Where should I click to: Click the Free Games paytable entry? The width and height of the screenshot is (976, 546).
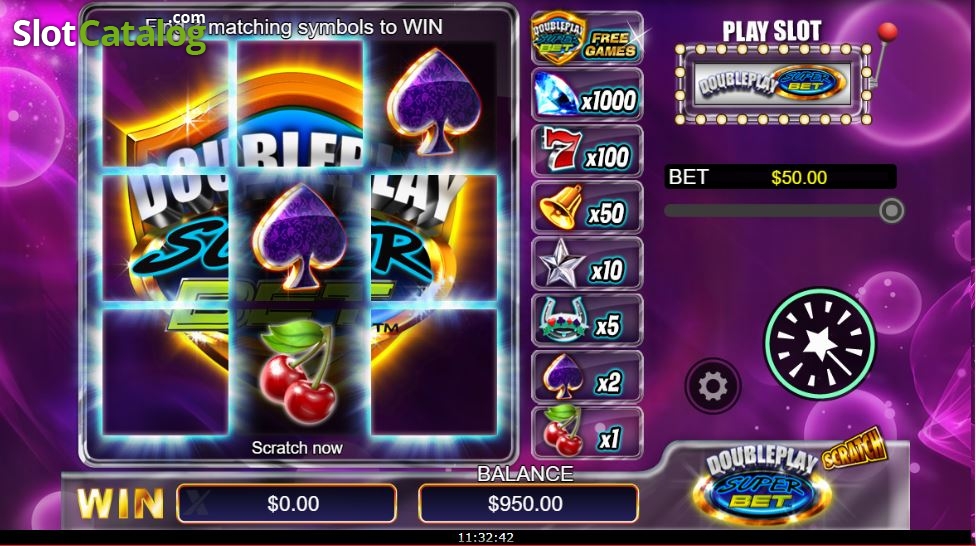click(587, 38)
